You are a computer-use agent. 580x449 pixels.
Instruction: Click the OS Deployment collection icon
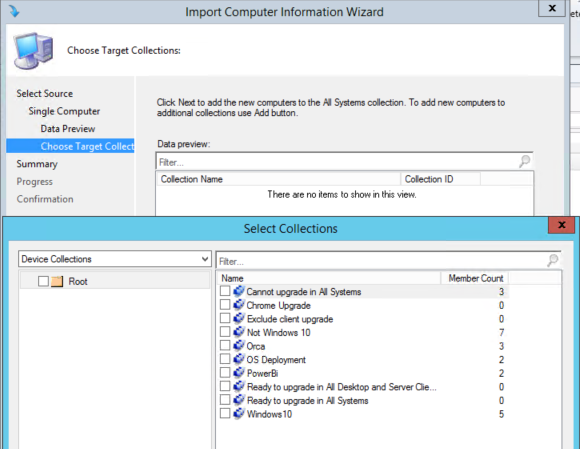pos(239,359)
